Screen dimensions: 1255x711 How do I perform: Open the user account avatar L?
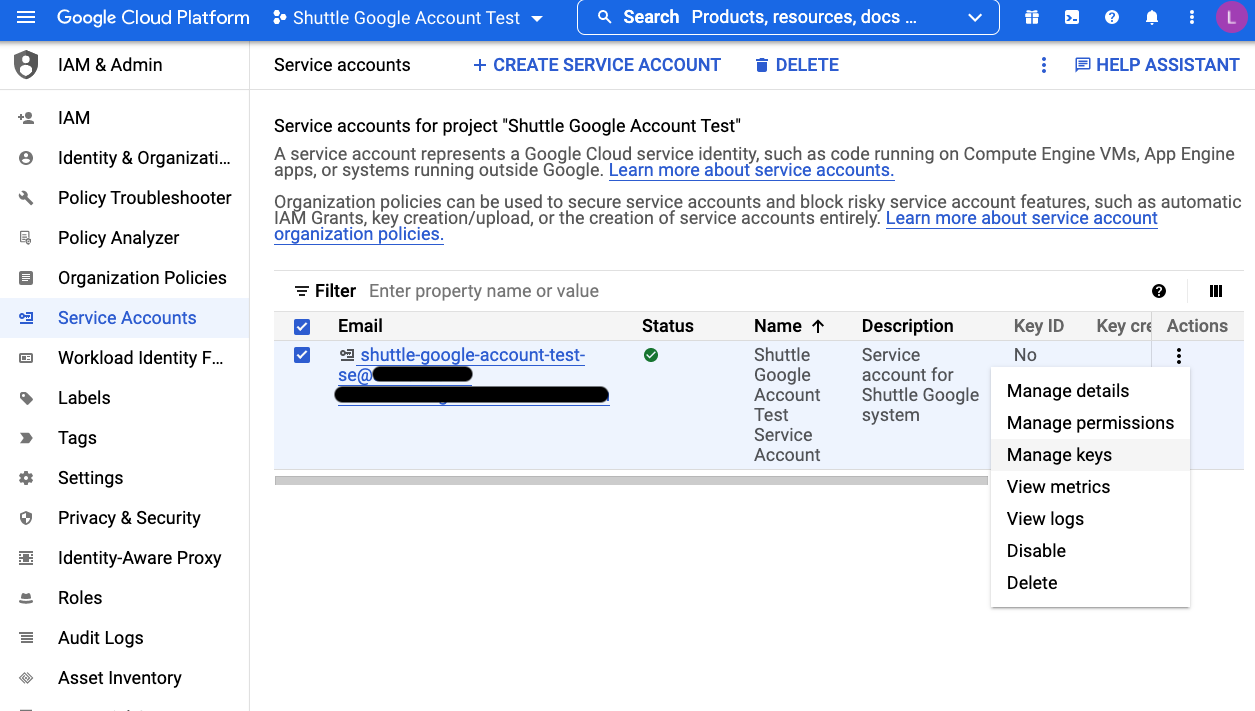[x=1232, y=18]
